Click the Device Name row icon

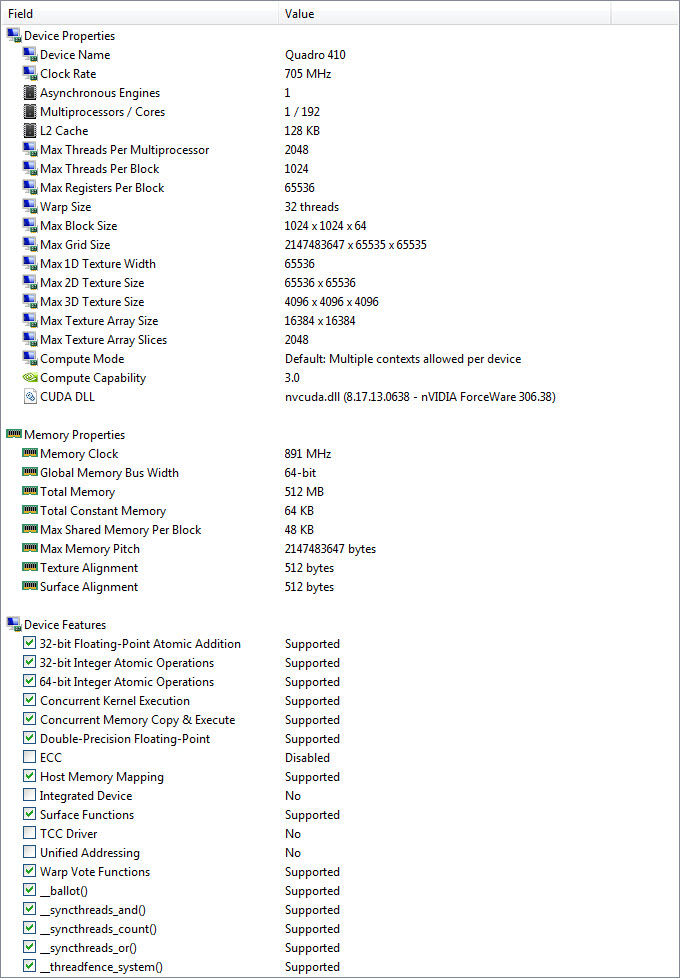(x=30, y=55)
